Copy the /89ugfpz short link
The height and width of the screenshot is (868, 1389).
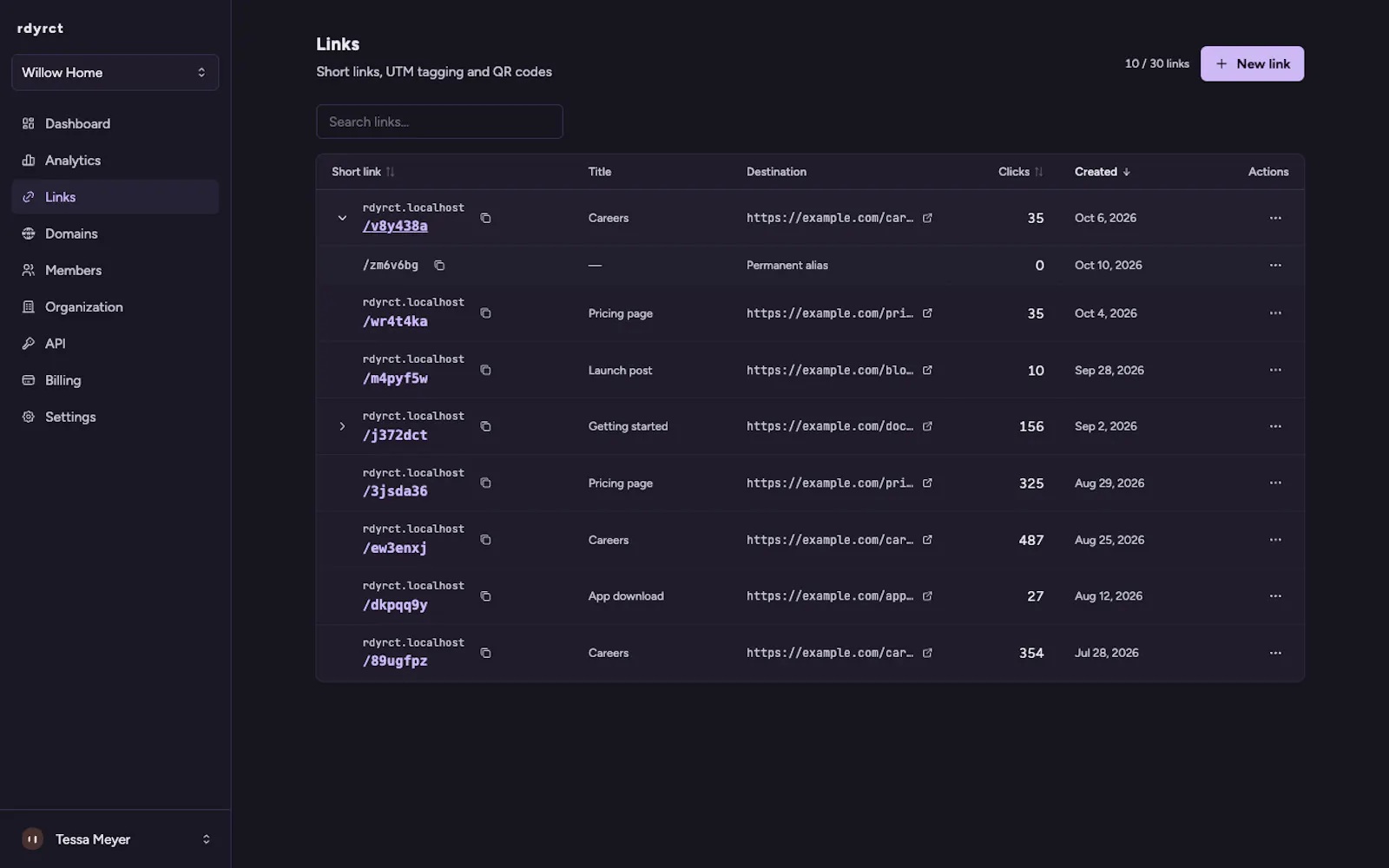pos(485,653)
